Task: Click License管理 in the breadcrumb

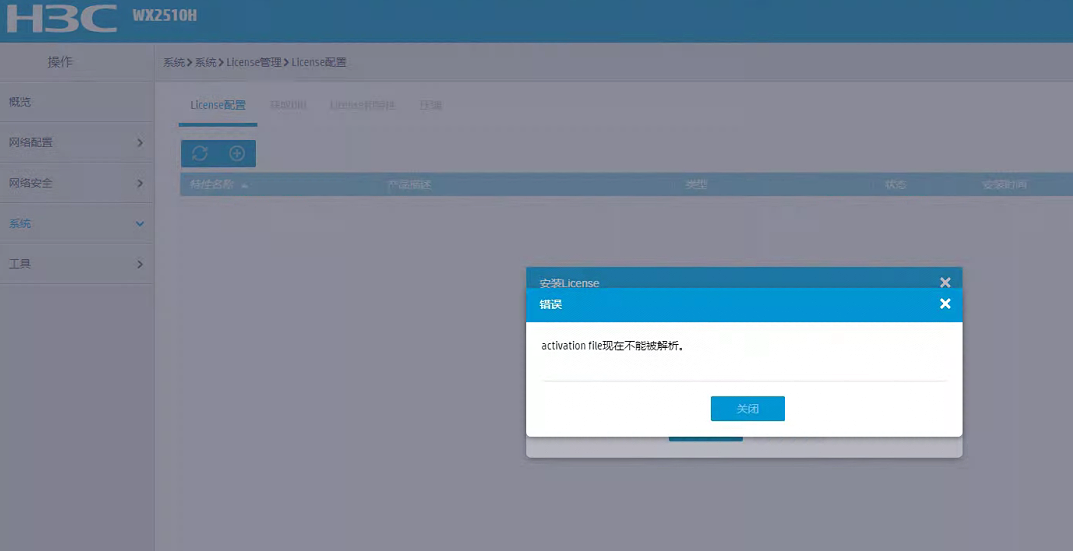Action: (254, 62)
